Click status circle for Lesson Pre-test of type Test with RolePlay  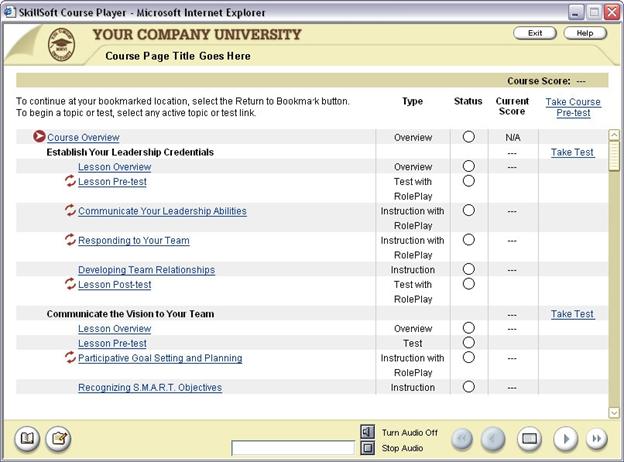point(469,181)
